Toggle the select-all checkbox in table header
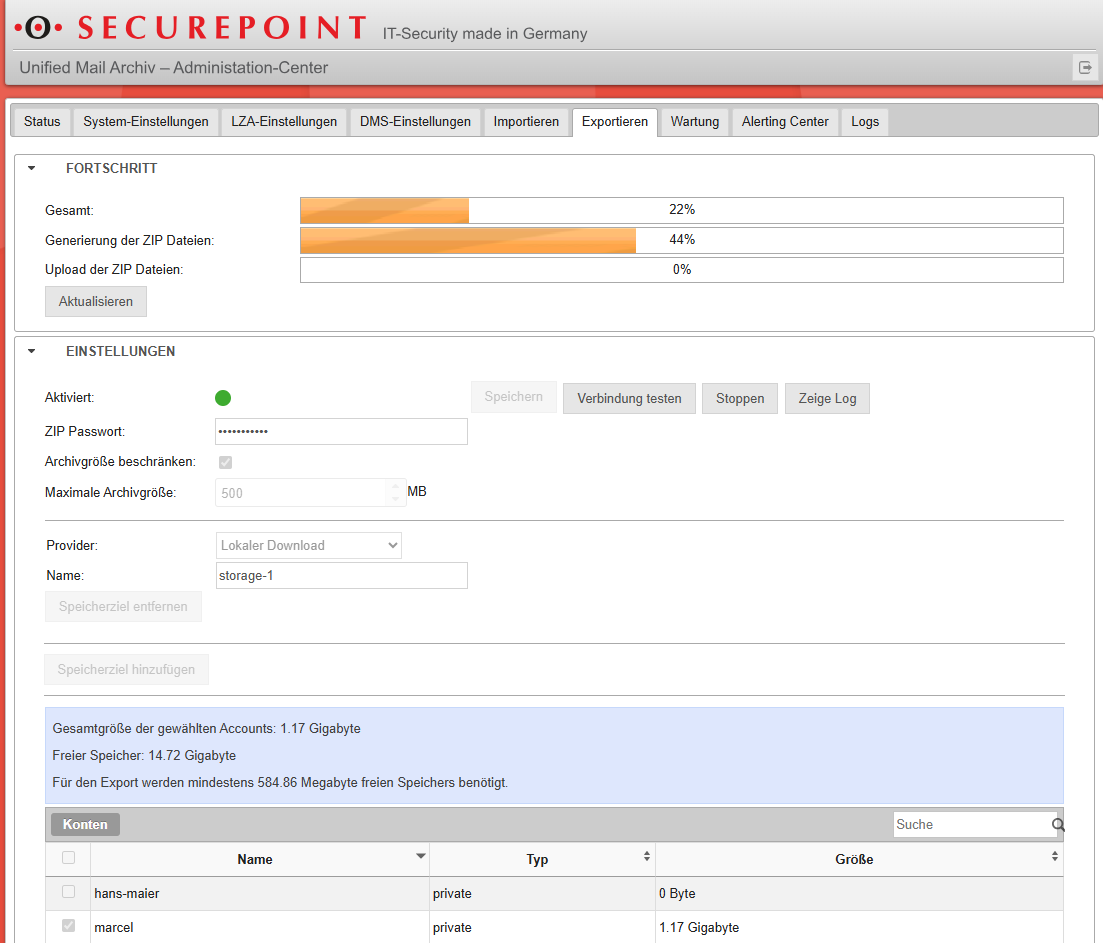1103x943 pixels. (68, 858)
